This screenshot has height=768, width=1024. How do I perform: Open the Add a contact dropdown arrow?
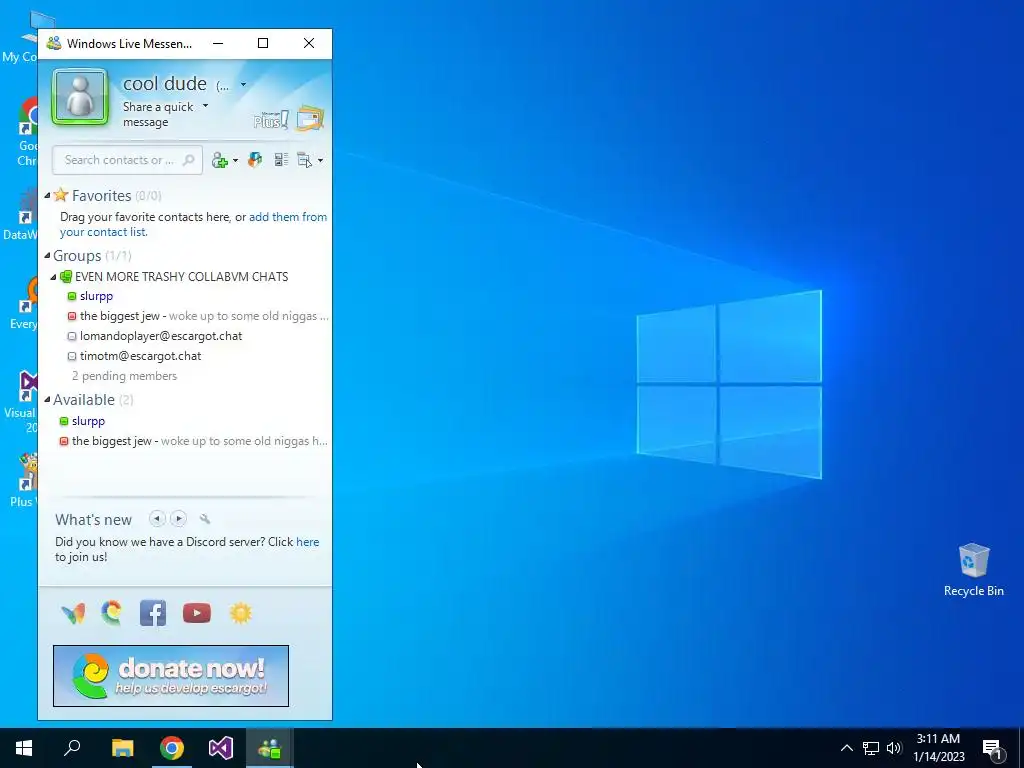(235, 161)
